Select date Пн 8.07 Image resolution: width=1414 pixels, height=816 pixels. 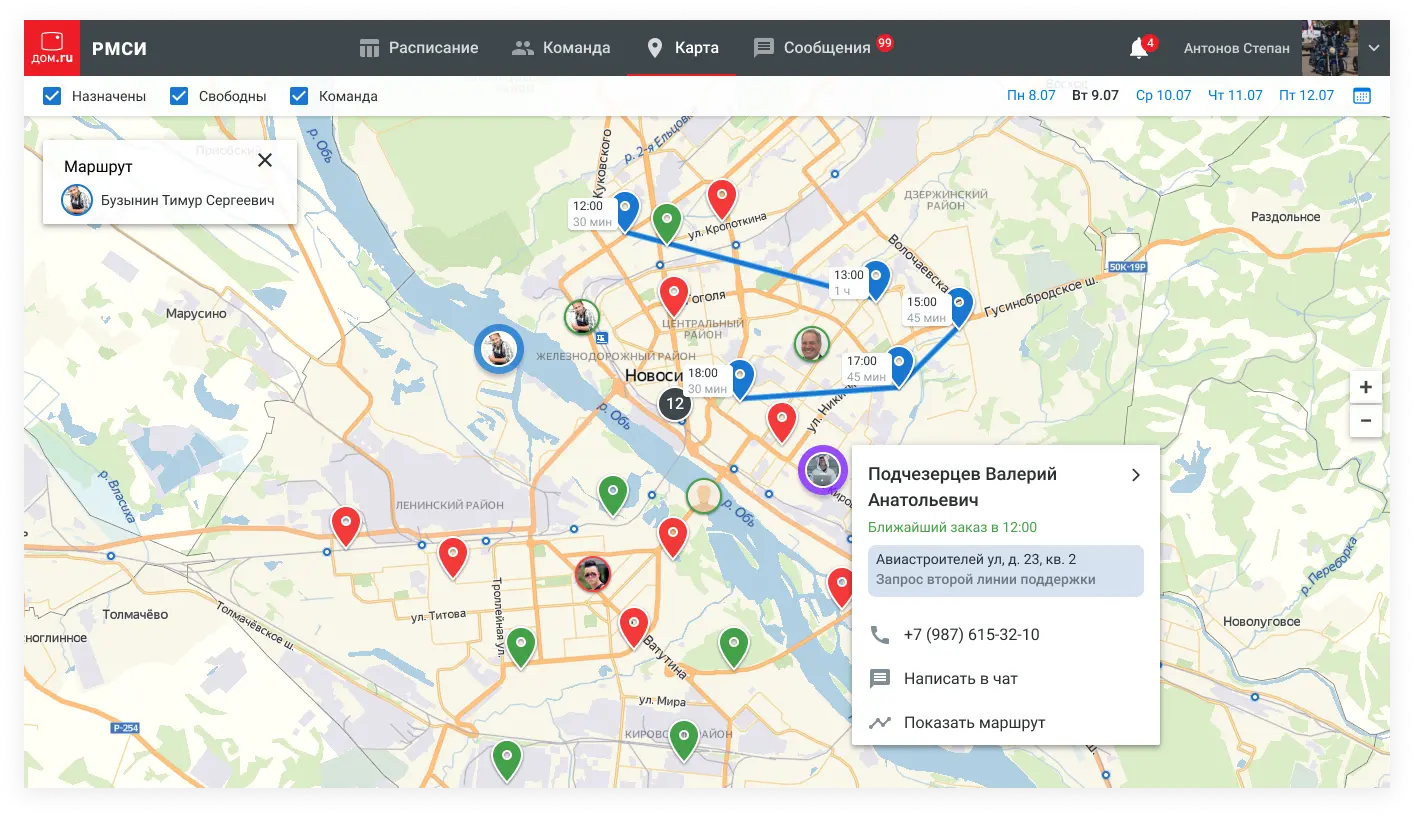click(1031, 96)
